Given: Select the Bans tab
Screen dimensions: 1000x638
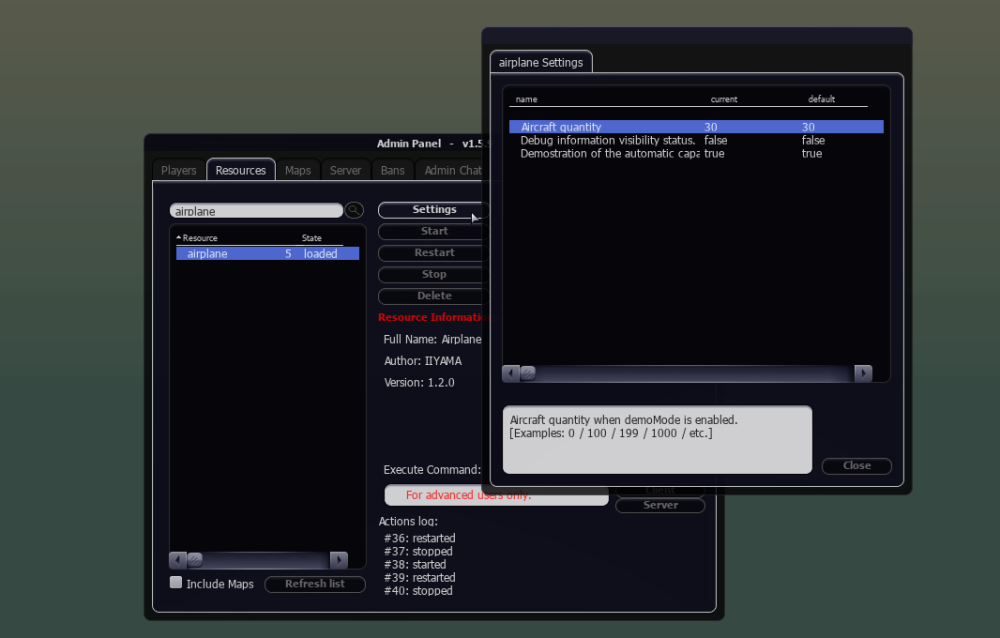Looking at the screenshot, I should coord(393,170).
